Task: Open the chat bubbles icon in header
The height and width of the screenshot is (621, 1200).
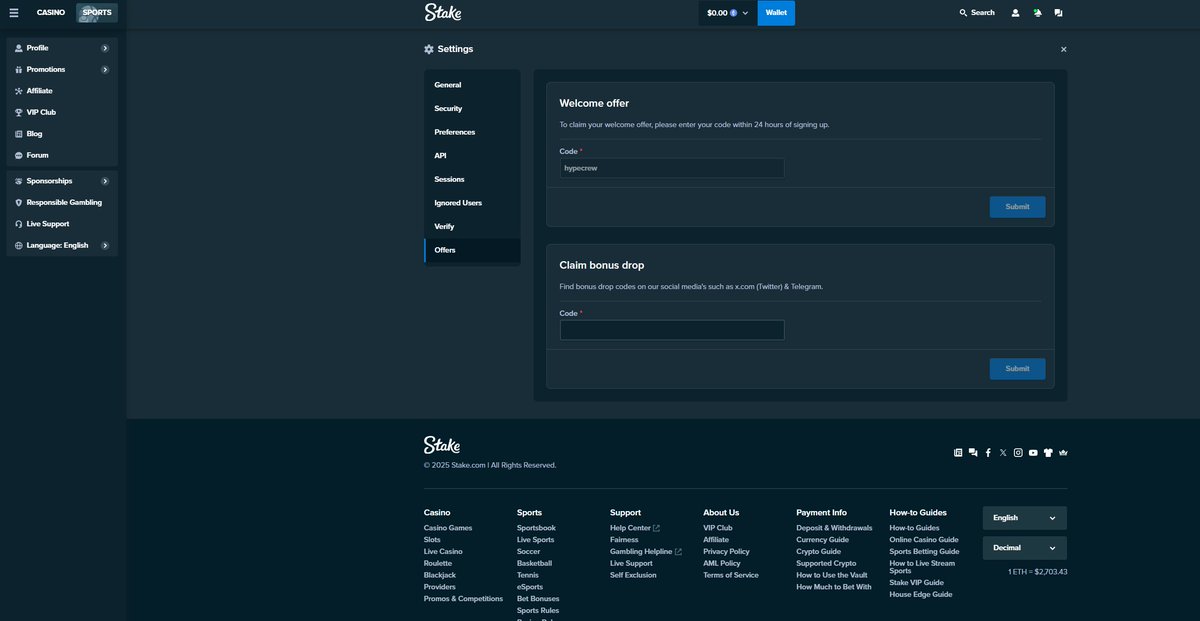Action: click(1058, 13)
